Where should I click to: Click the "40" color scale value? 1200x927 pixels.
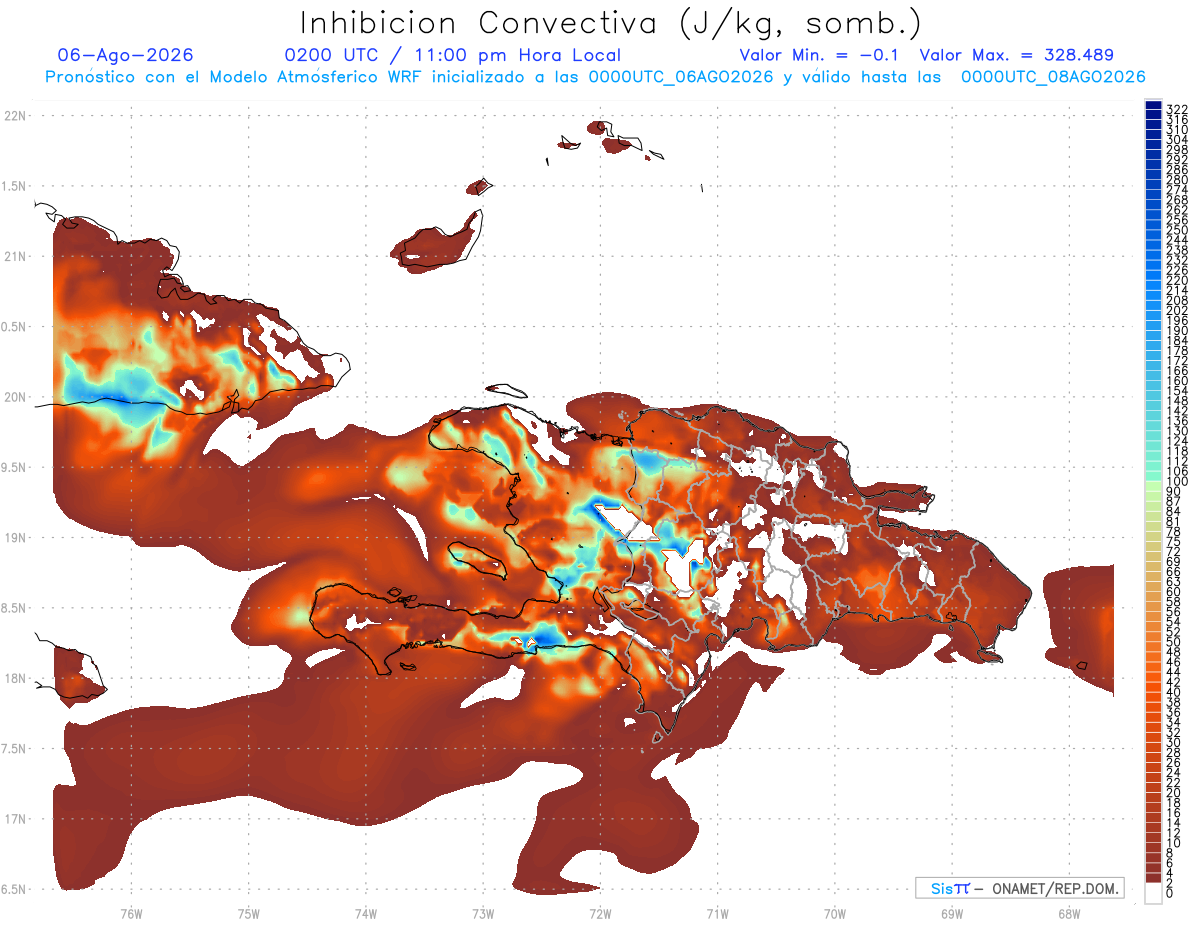point(1173,692)
